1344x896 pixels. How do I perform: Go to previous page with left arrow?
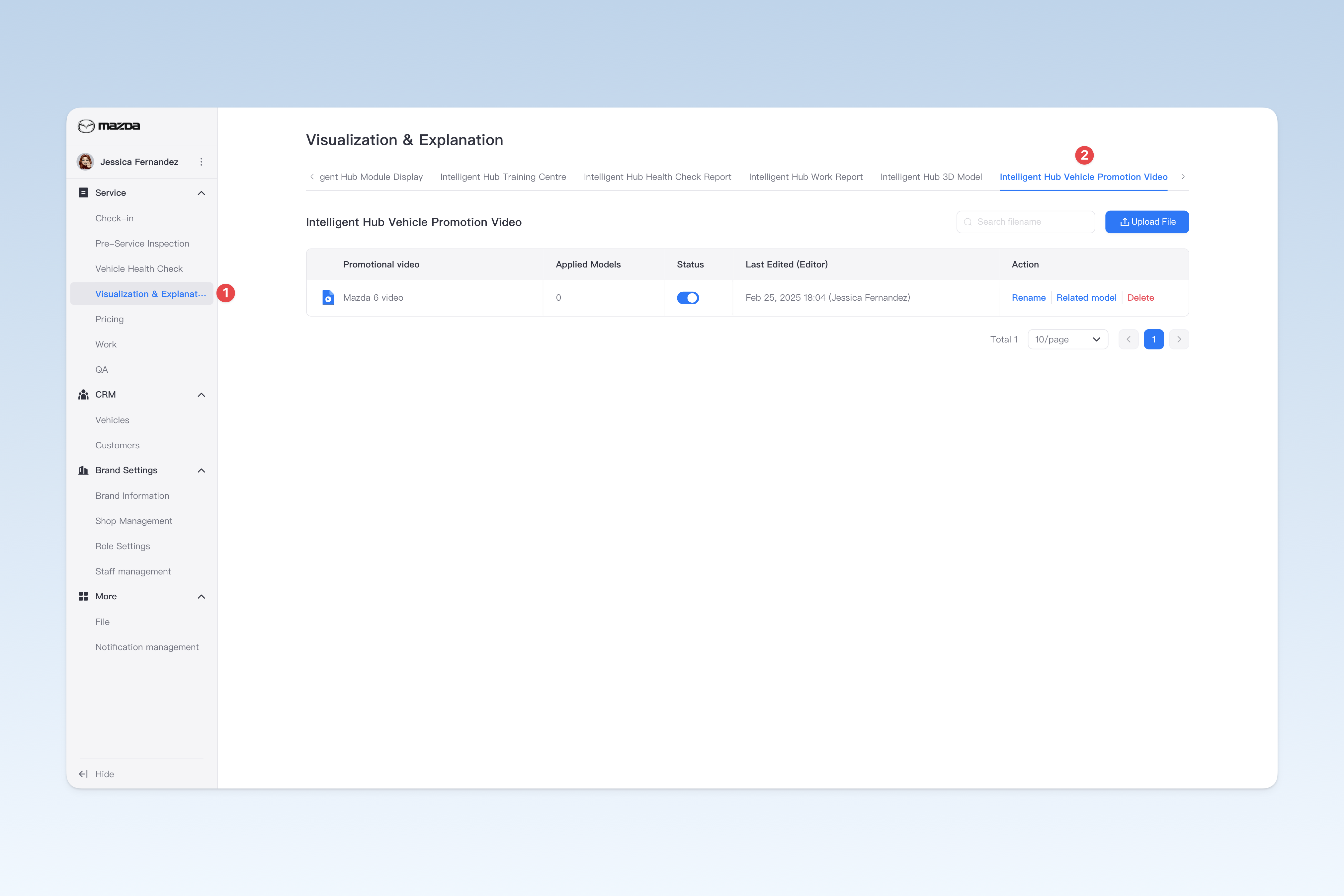pos(1129,339)
